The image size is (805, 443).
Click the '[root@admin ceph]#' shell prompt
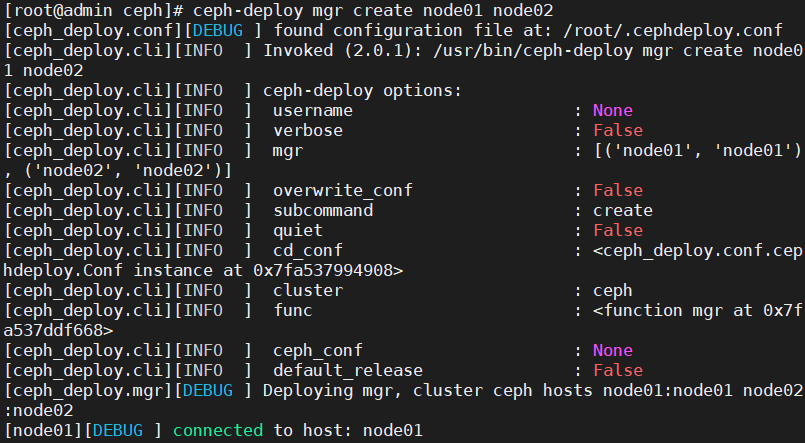click(93, 10)
